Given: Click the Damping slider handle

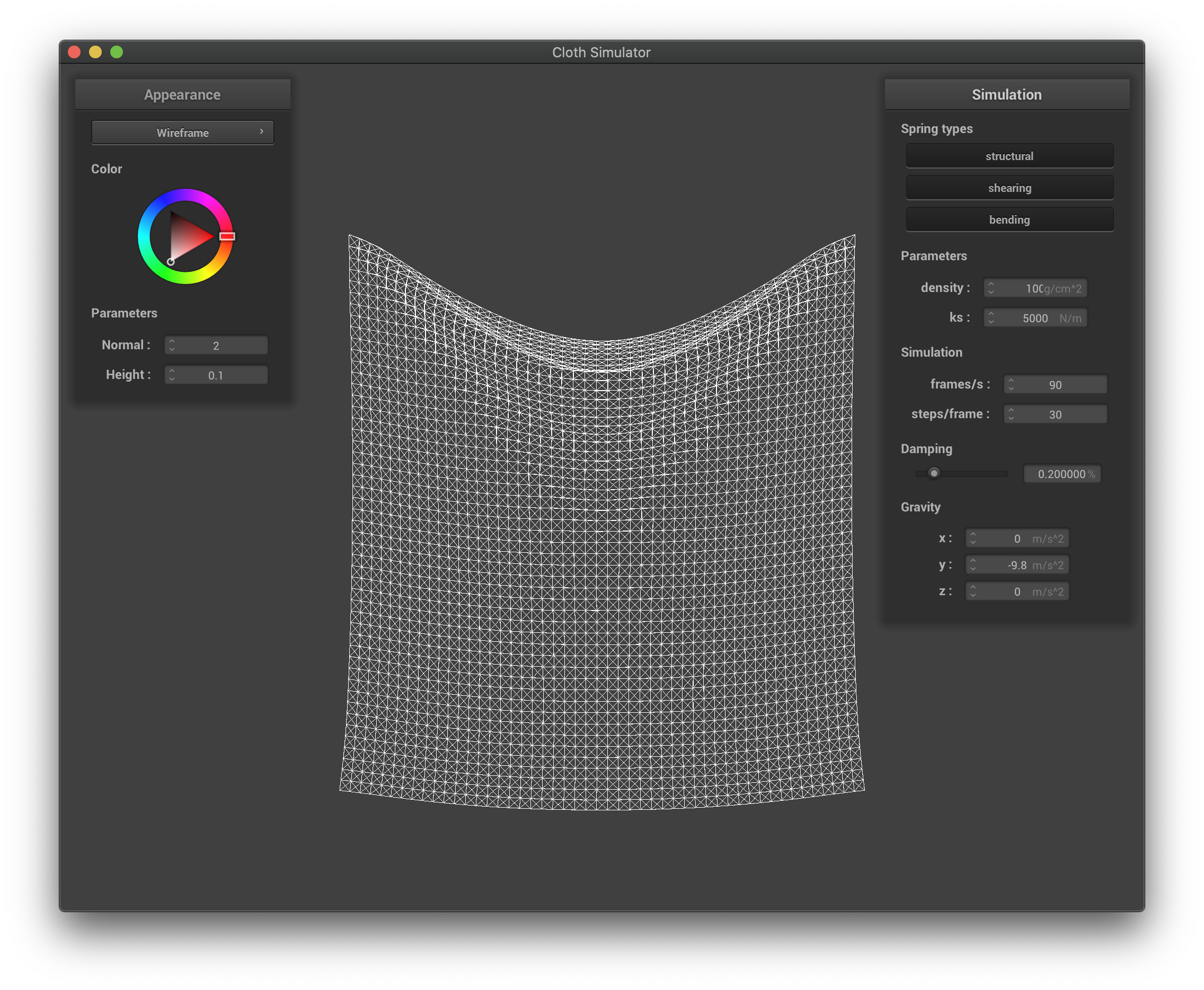Looking at the screenshot, I should [933, 473].
